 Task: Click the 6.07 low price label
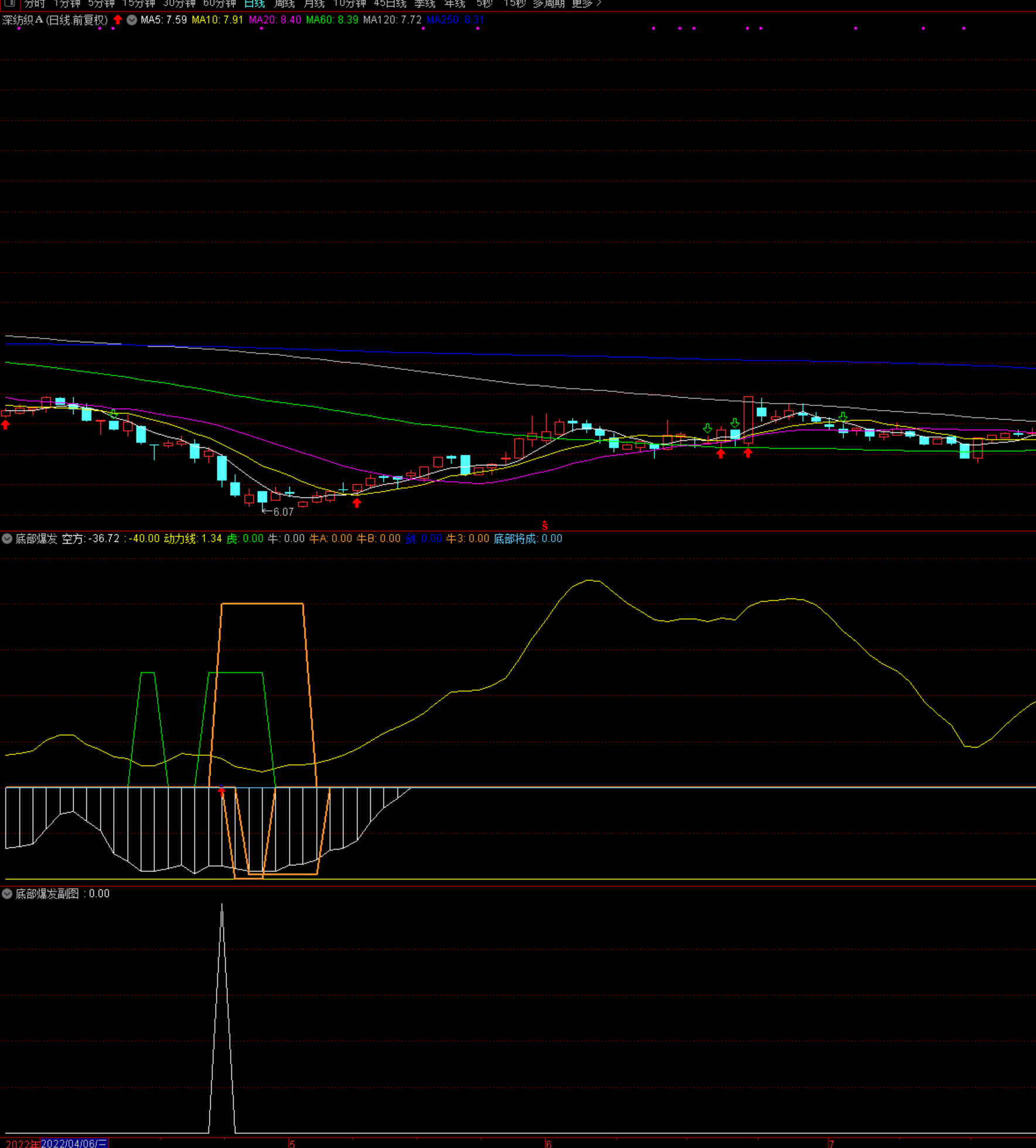(x=284, y=512)
